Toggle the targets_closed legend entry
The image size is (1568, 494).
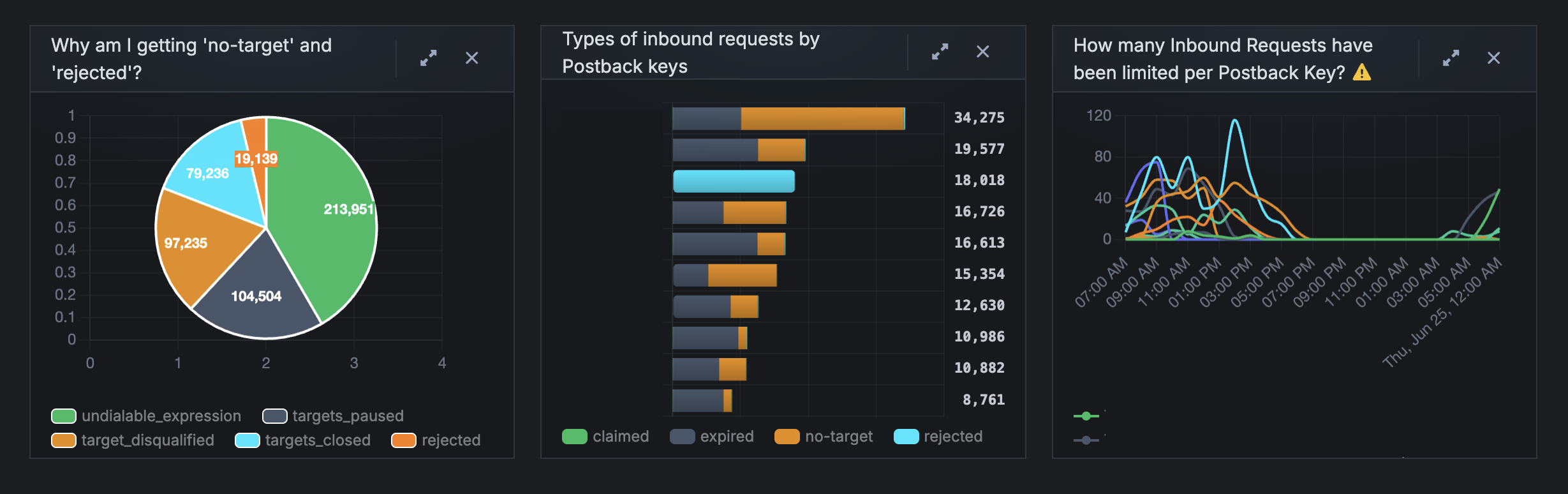[303, 440]
